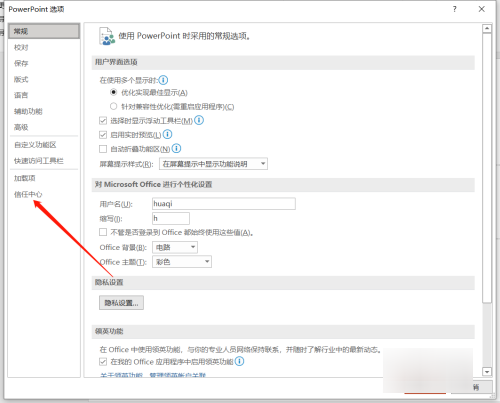Select the compatibility optimization radio button
Viewport: 500px width, 403px height.
pos(113,106)
